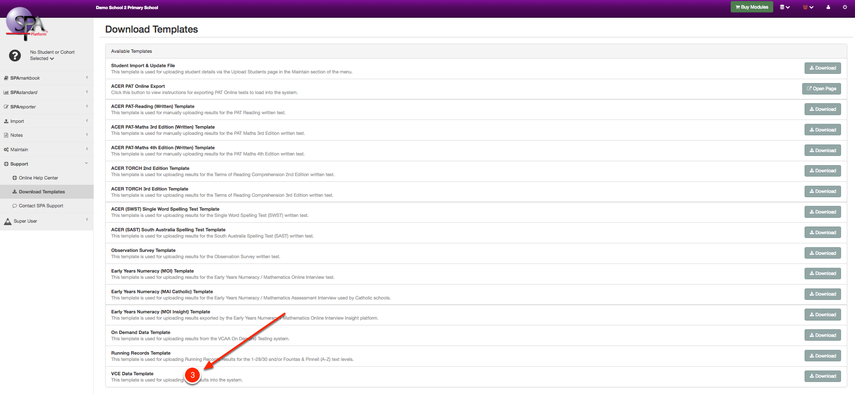This screenshot has height=394, width=855.
Task: Click the SPAmarkbook book icon in sidebar
Action: pos(6,78)
